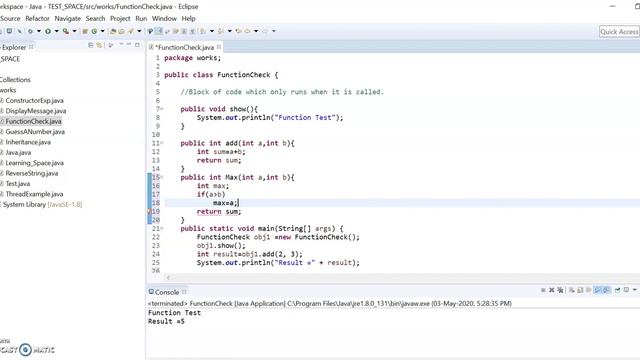Click the 'return sum;' text on line 19
The width and height of the screenshot is (640, 360).
219,211
